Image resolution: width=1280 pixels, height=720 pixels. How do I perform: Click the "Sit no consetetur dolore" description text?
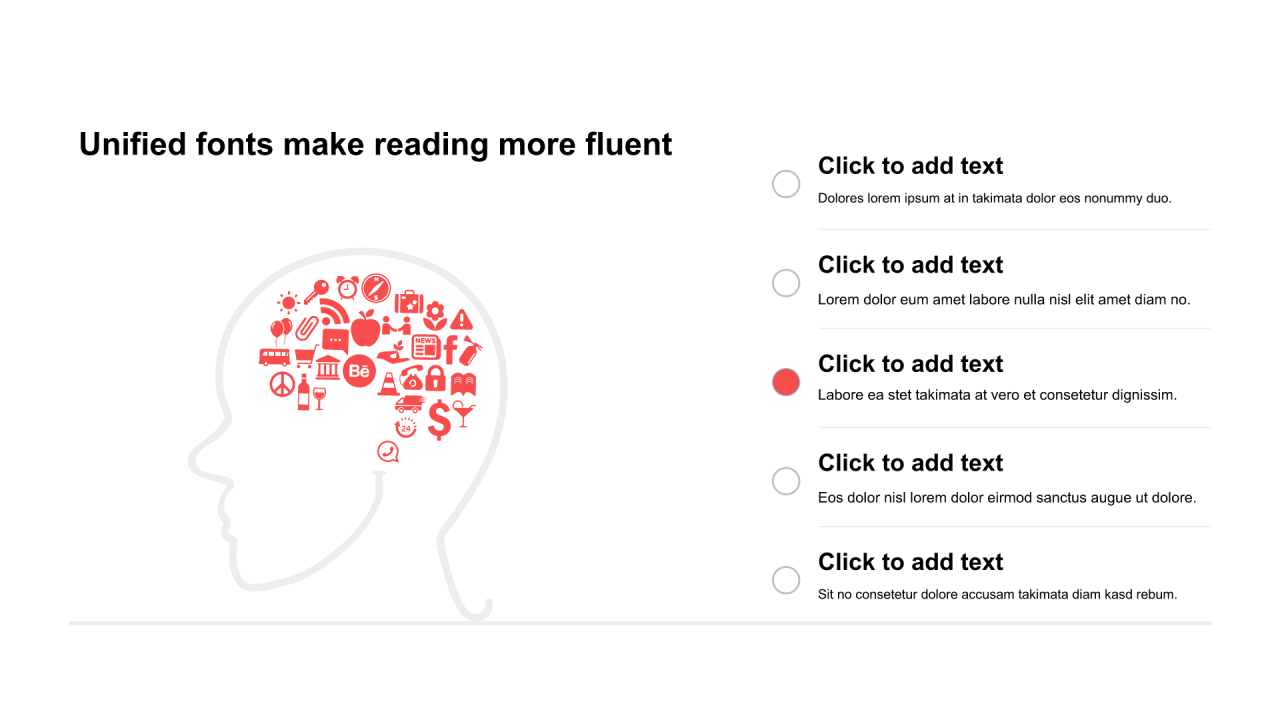(997, 594)
